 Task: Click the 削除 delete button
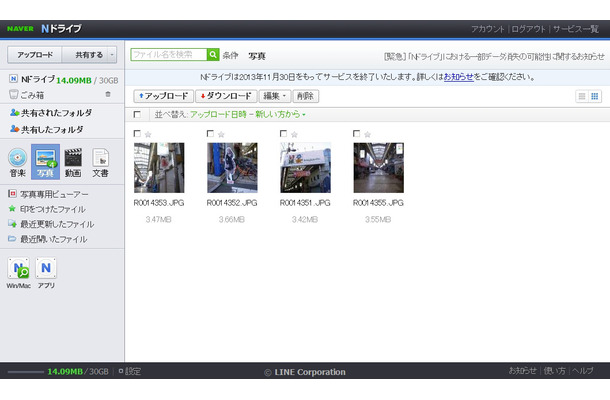[306, 96]
